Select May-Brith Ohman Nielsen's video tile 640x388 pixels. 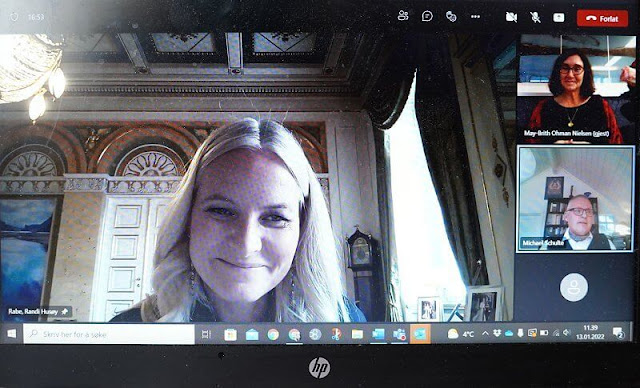[576, 89]
